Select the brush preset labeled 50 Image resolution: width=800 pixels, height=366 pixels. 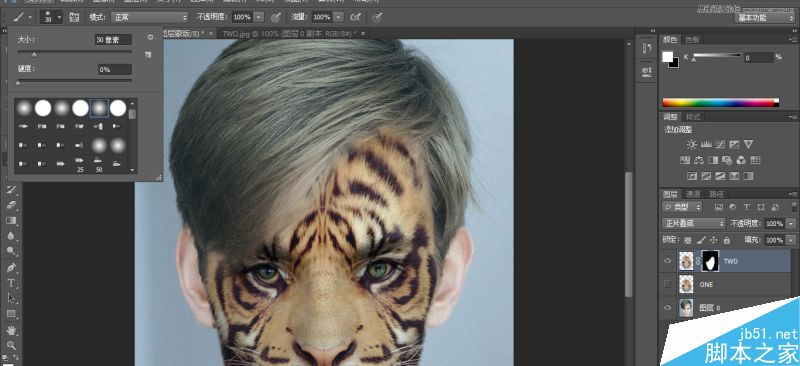click(99, 165)
